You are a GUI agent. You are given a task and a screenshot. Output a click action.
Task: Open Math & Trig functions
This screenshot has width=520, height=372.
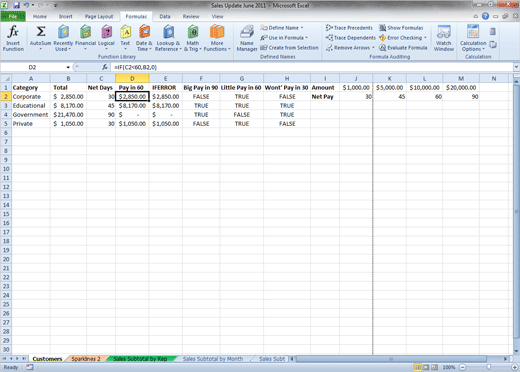(x=193, y=38)
